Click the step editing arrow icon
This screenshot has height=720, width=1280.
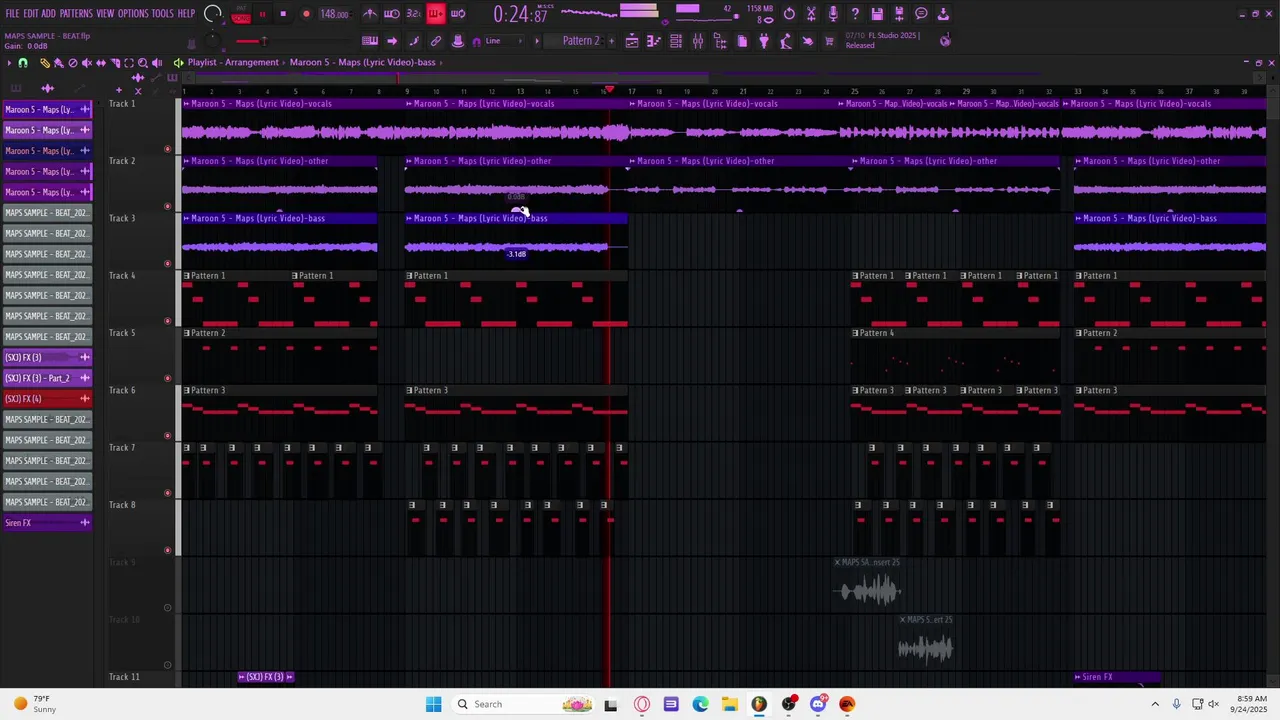click(392, 41)
